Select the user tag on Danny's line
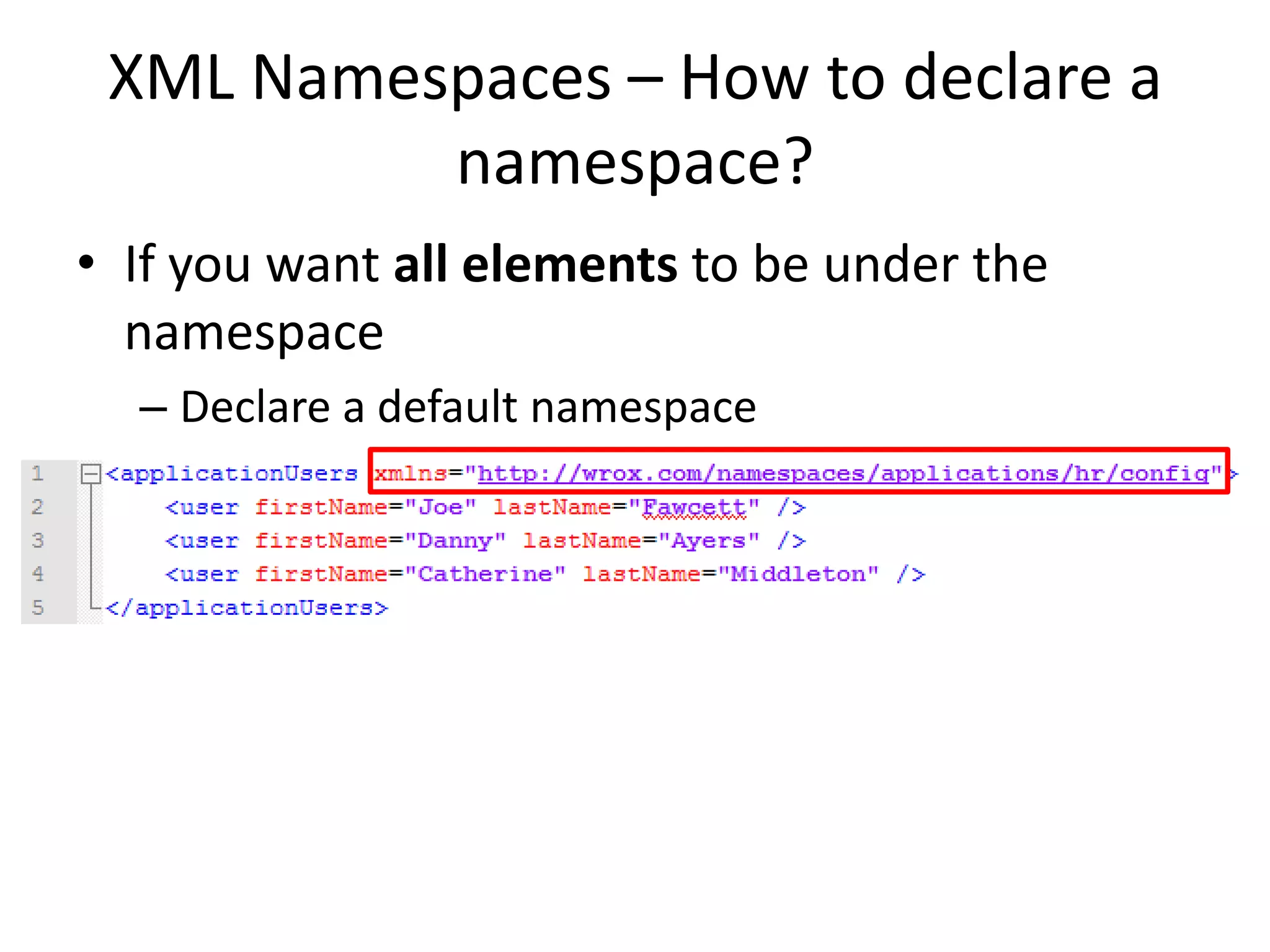Screen dimensions: 1270x952 click(202, 541)
